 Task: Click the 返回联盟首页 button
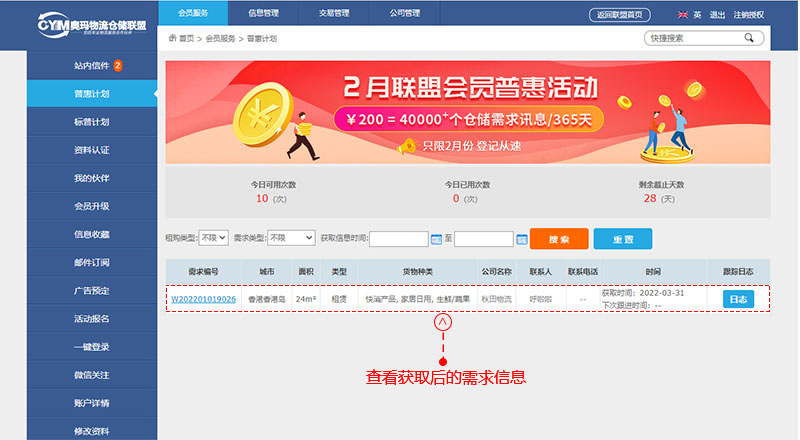coord(622,15)
